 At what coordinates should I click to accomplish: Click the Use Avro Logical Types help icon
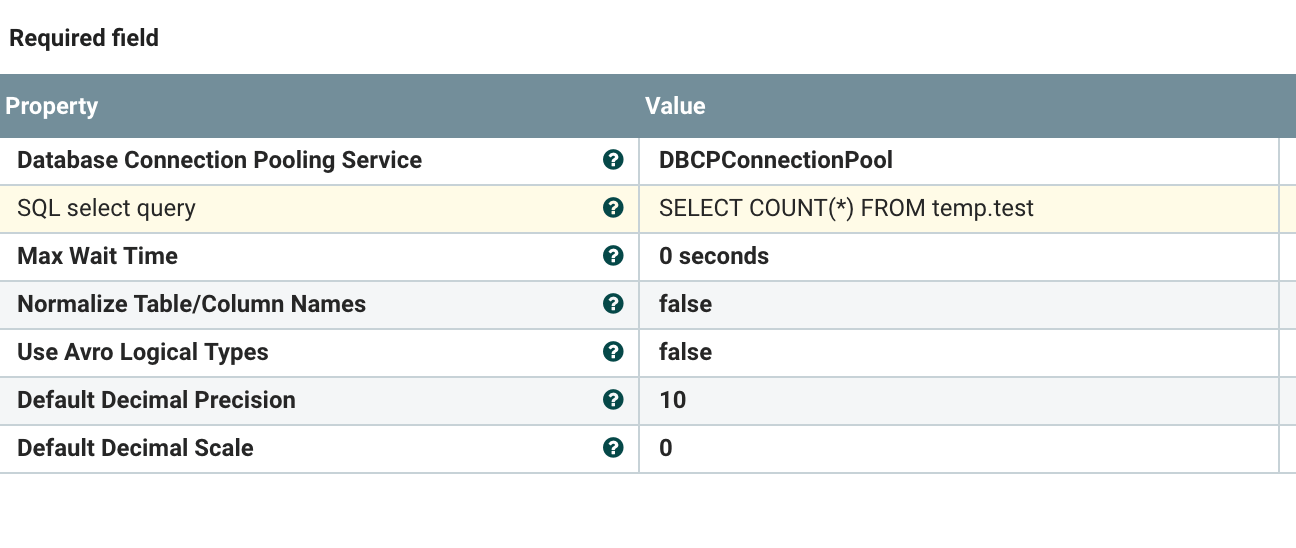tap(613, 352)
